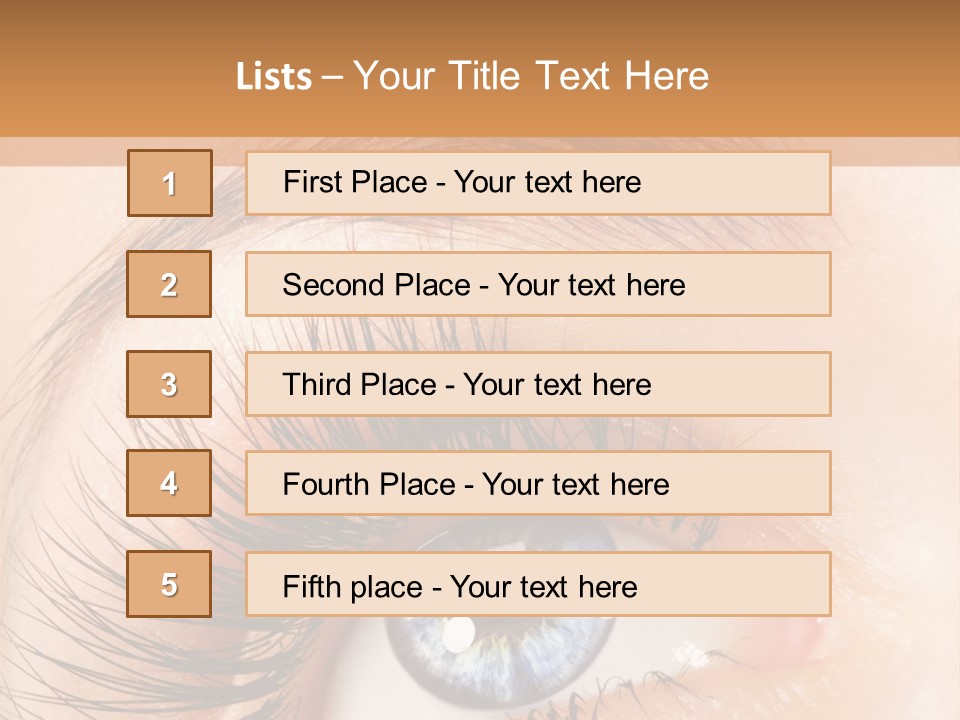The width and height of the screenshot is (960, 720).
Task: Pick the number 4 box
Action: click(x=169, y=483)
